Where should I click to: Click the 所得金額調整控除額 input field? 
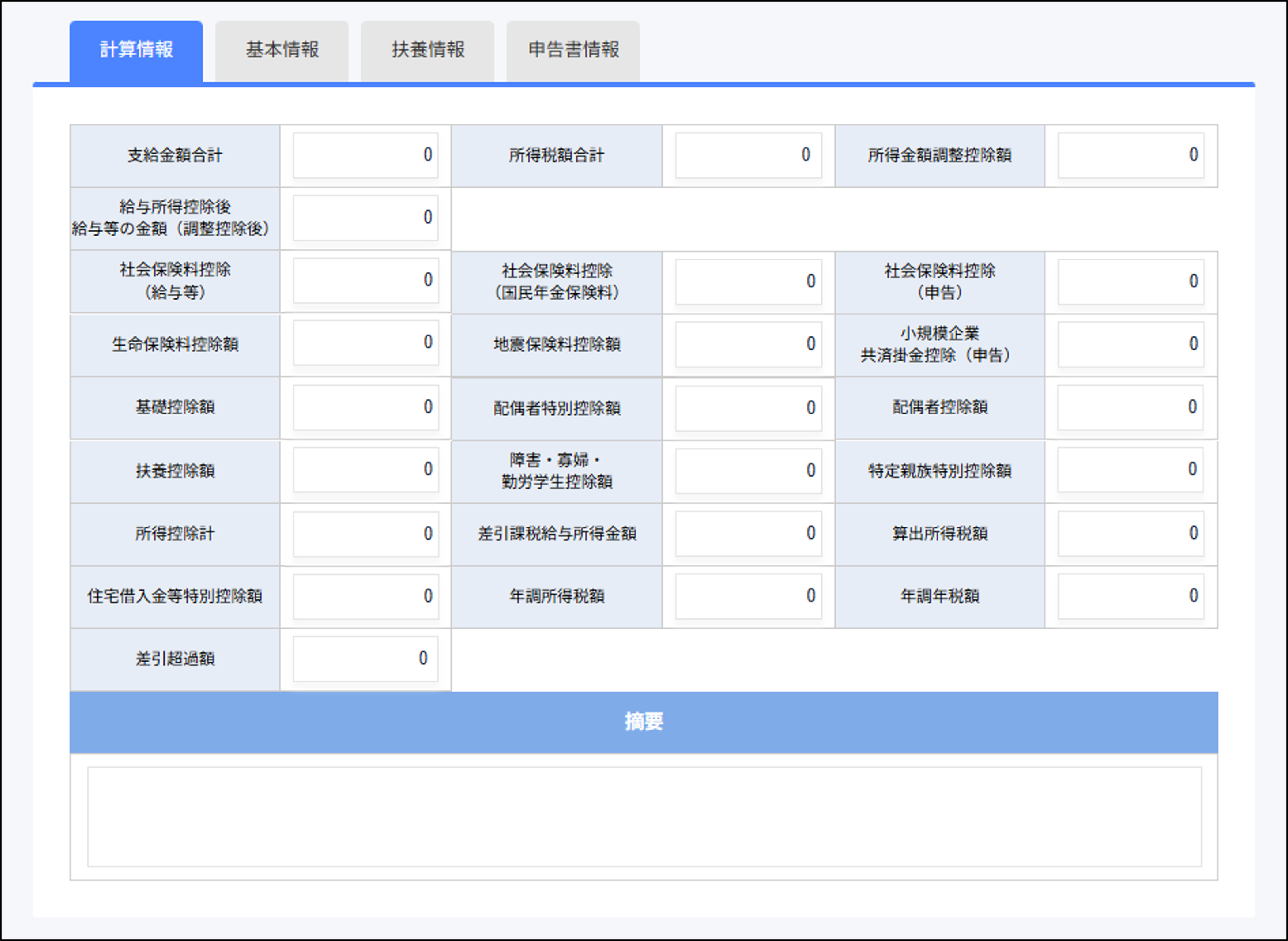pos(1130,155)
